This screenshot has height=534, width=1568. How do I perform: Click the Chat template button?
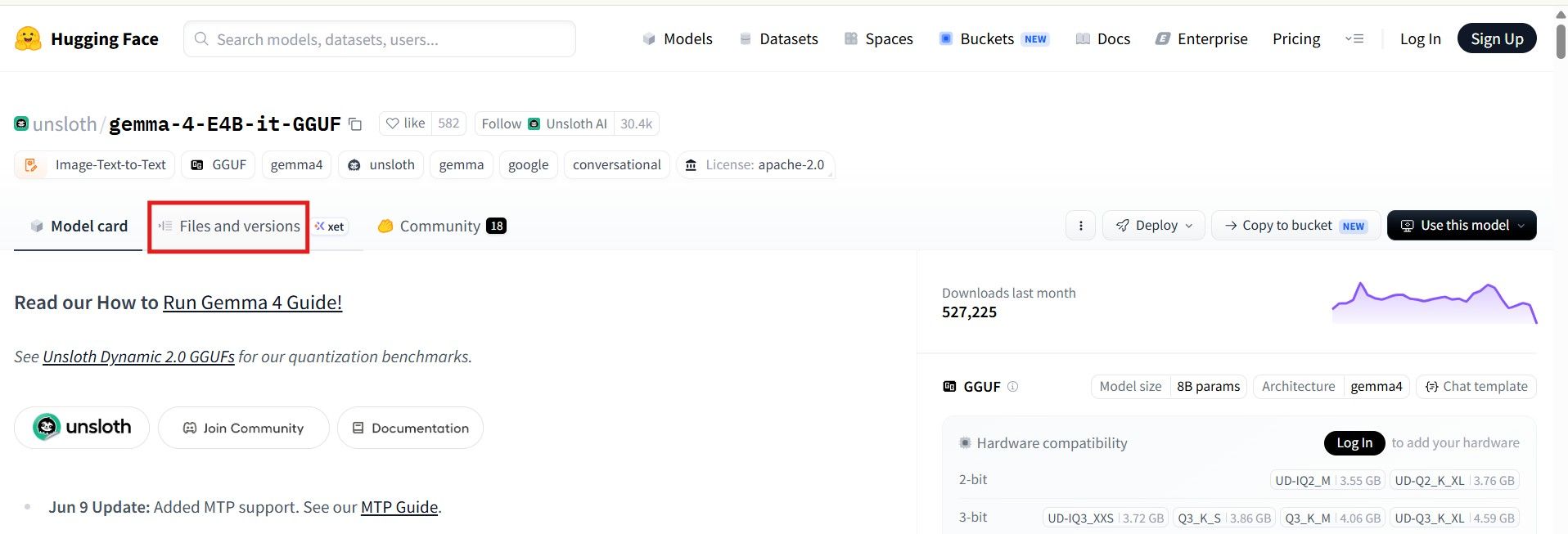click(1476, 386)
